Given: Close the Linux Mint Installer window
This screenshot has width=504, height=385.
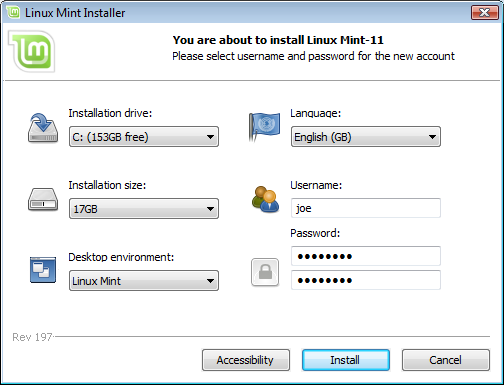Looking at the screenshot, I should pos(485,13).
